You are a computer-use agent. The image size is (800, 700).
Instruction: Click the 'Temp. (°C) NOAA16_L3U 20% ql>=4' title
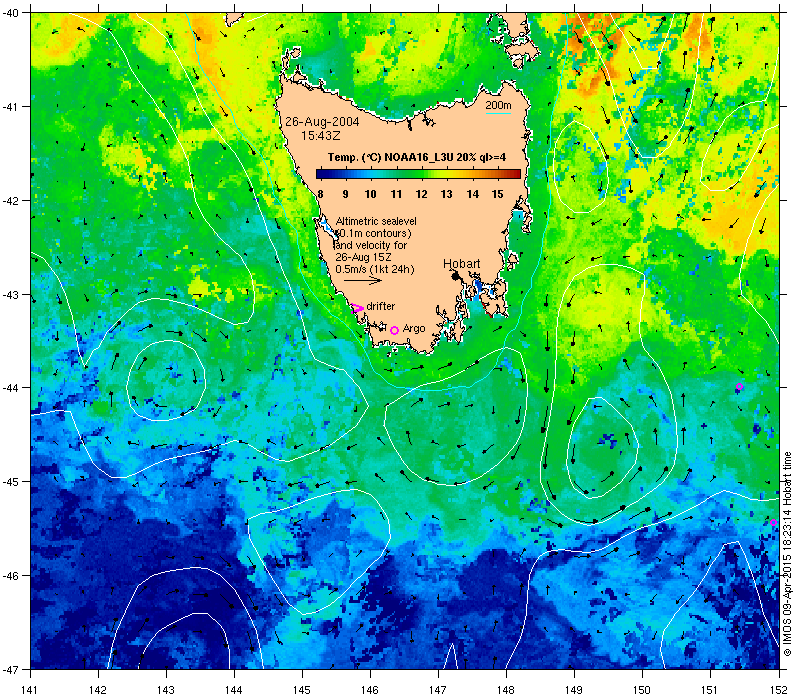coord(417,157)
